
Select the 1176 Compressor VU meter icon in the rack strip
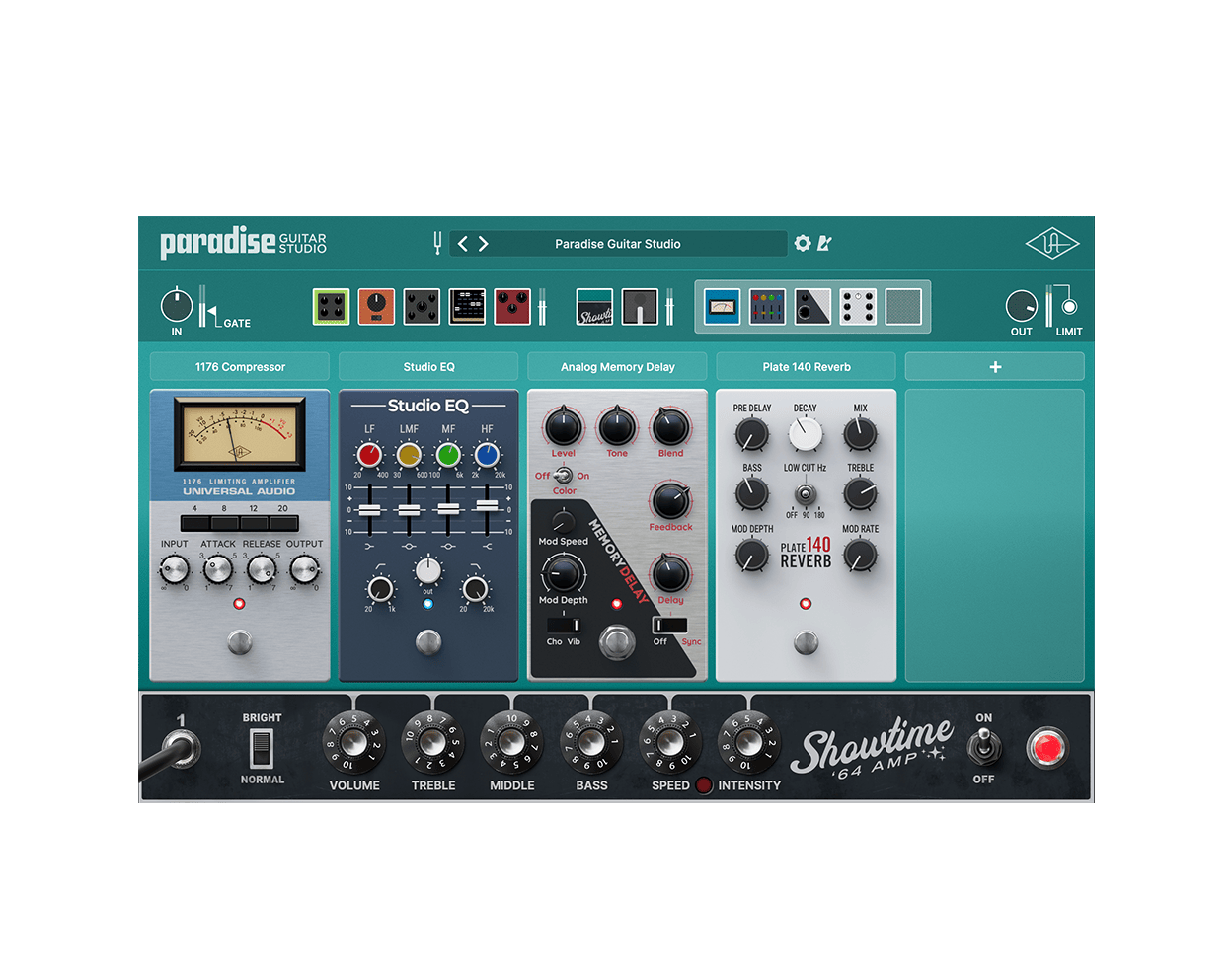723,307
